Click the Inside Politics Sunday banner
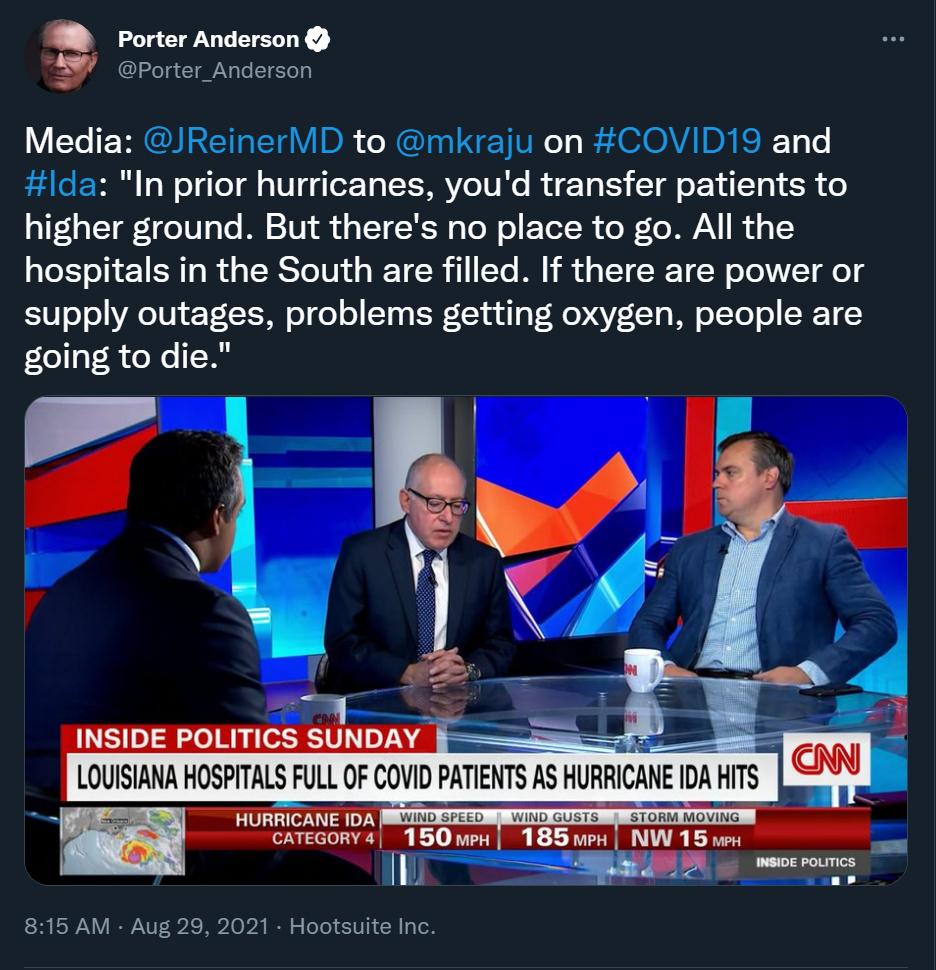Viewport: 936px width, 970px height. (248, 739)
